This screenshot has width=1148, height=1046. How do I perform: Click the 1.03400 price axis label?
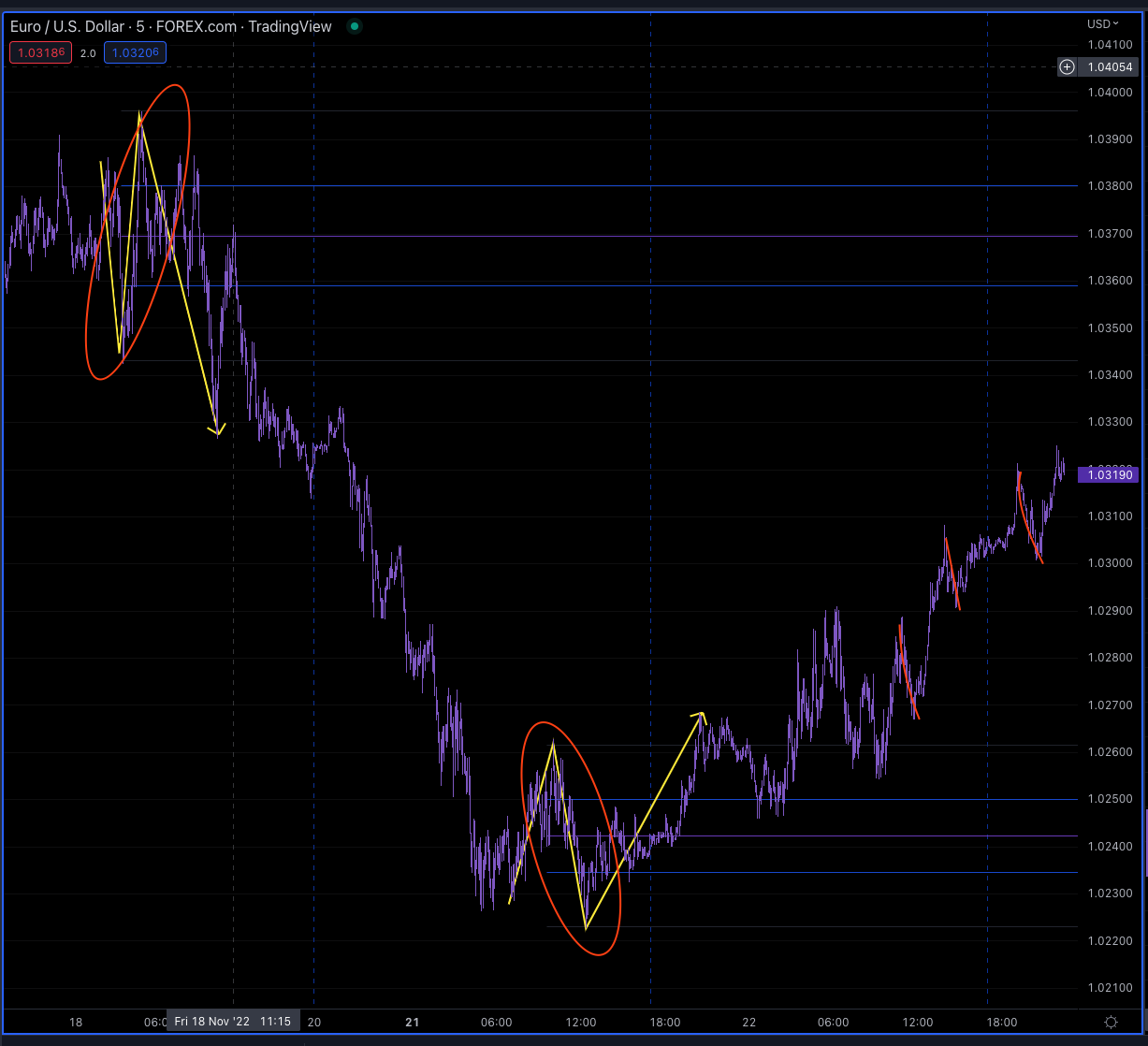coord(1111,374)
